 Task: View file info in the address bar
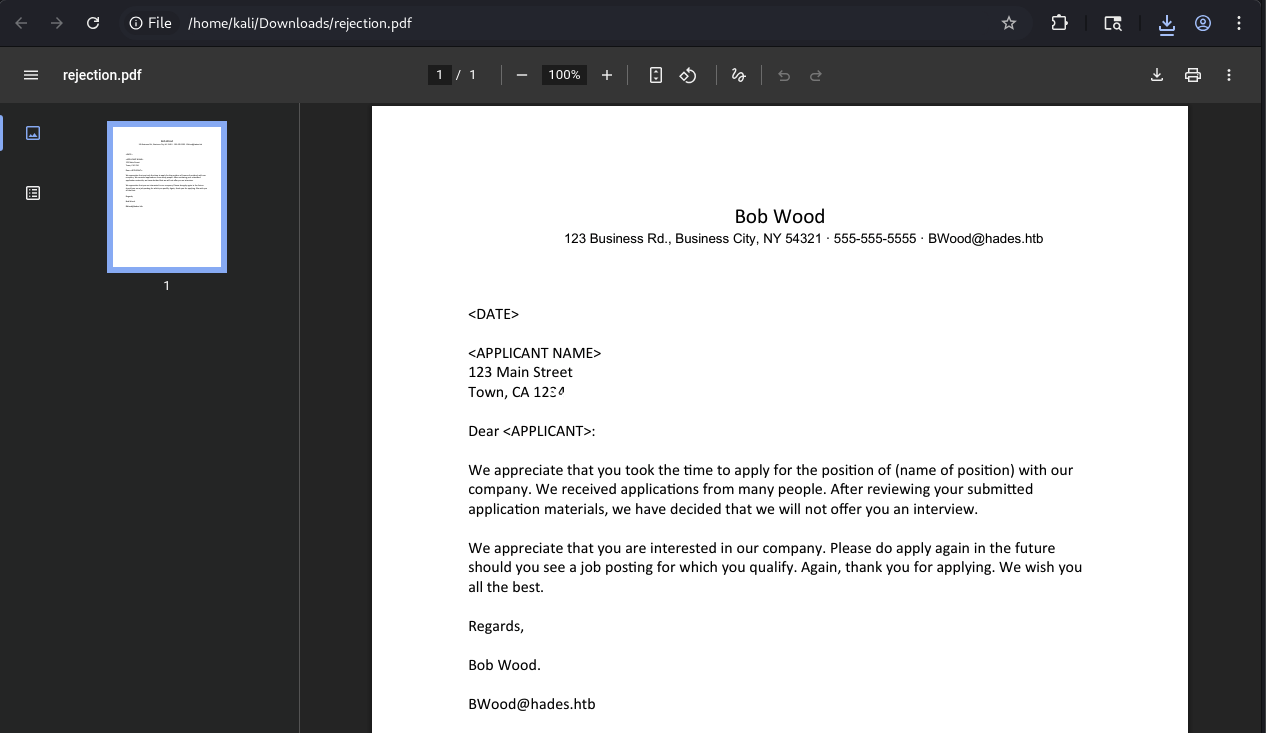(135, 22)
